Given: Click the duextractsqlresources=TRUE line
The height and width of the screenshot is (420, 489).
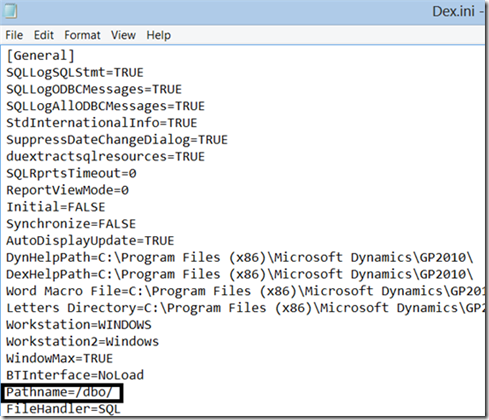Looking at the screenshot, I should [x=105, y=156].
